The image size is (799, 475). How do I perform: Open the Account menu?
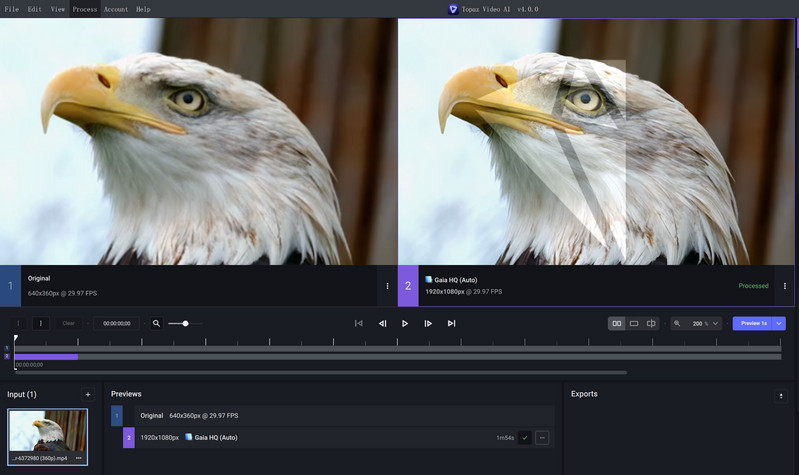tap(116, 9)
